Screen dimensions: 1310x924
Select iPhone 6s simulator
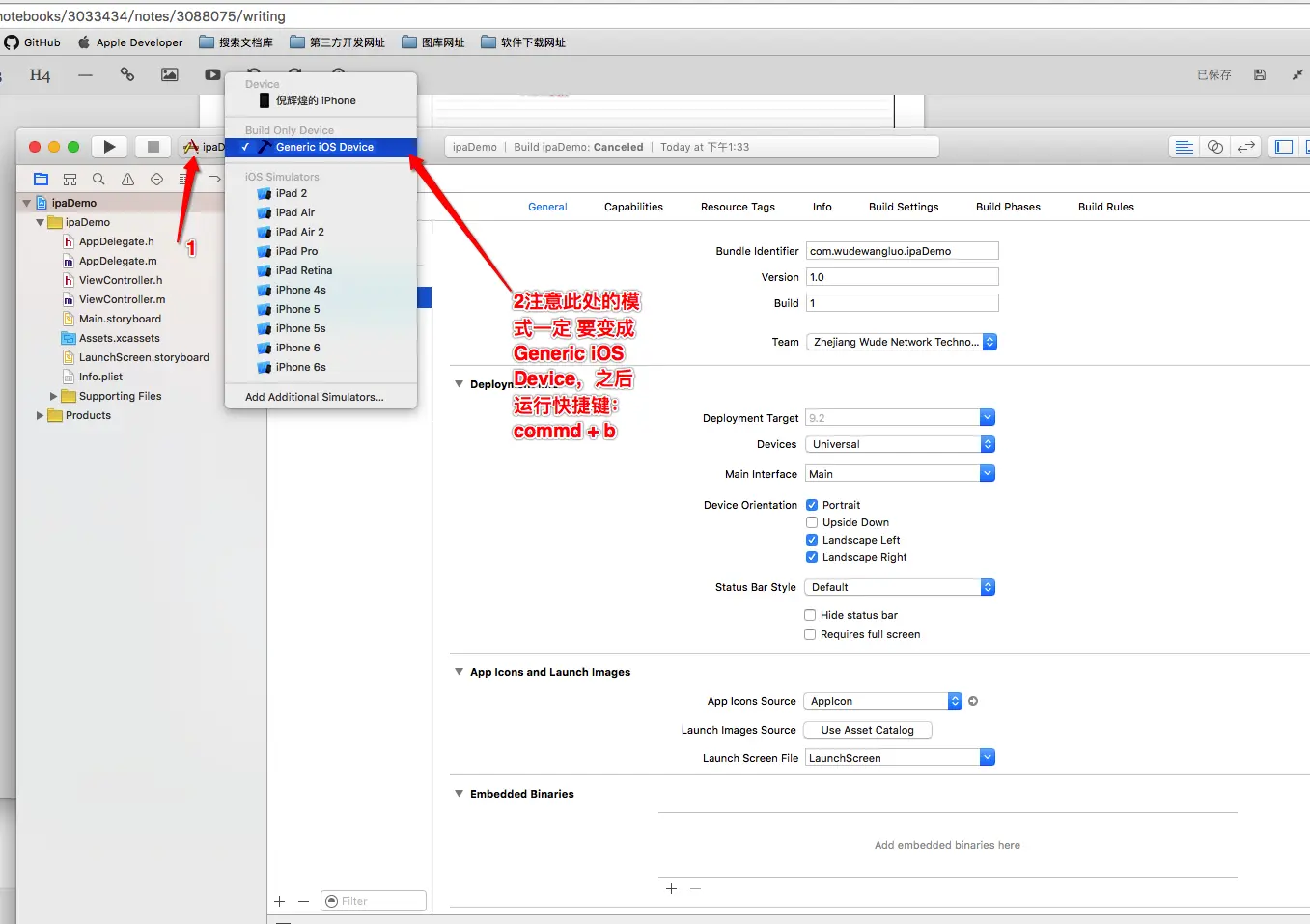[x=321, y=367]
